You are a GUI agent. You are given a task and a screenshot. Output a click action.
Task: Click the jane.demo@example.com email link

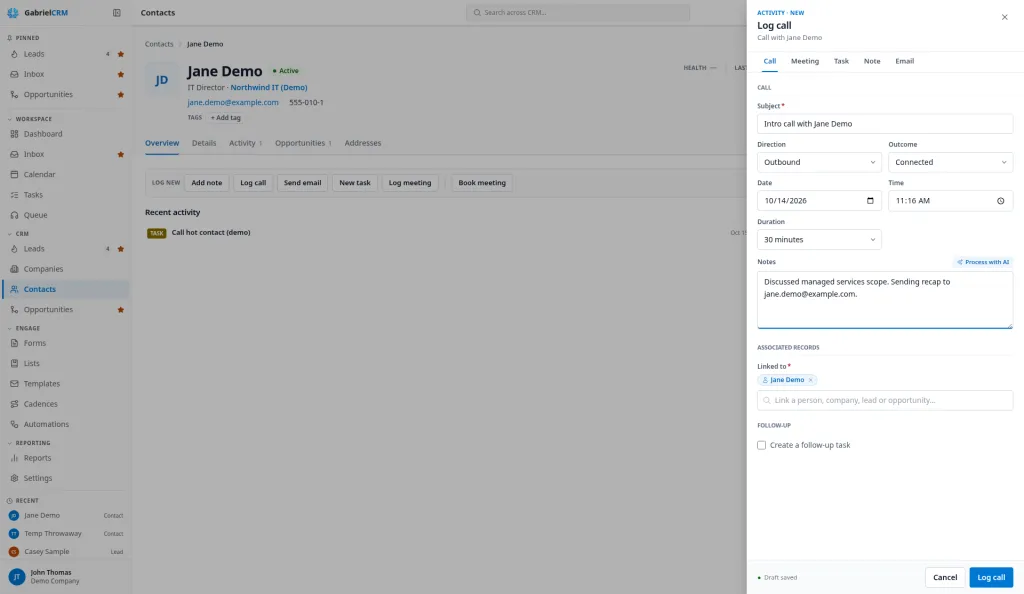click(232, 102)
